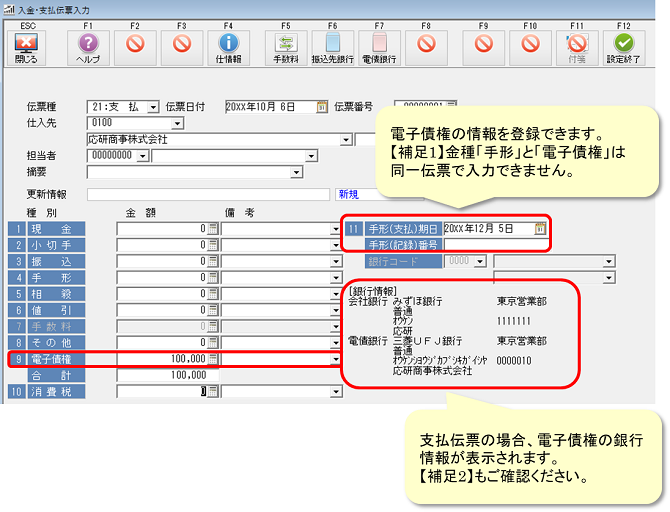Expand the 担当者 code dropdown
Image resolution: width=670 pixels, height=512 pixels.
pos(143,156)
